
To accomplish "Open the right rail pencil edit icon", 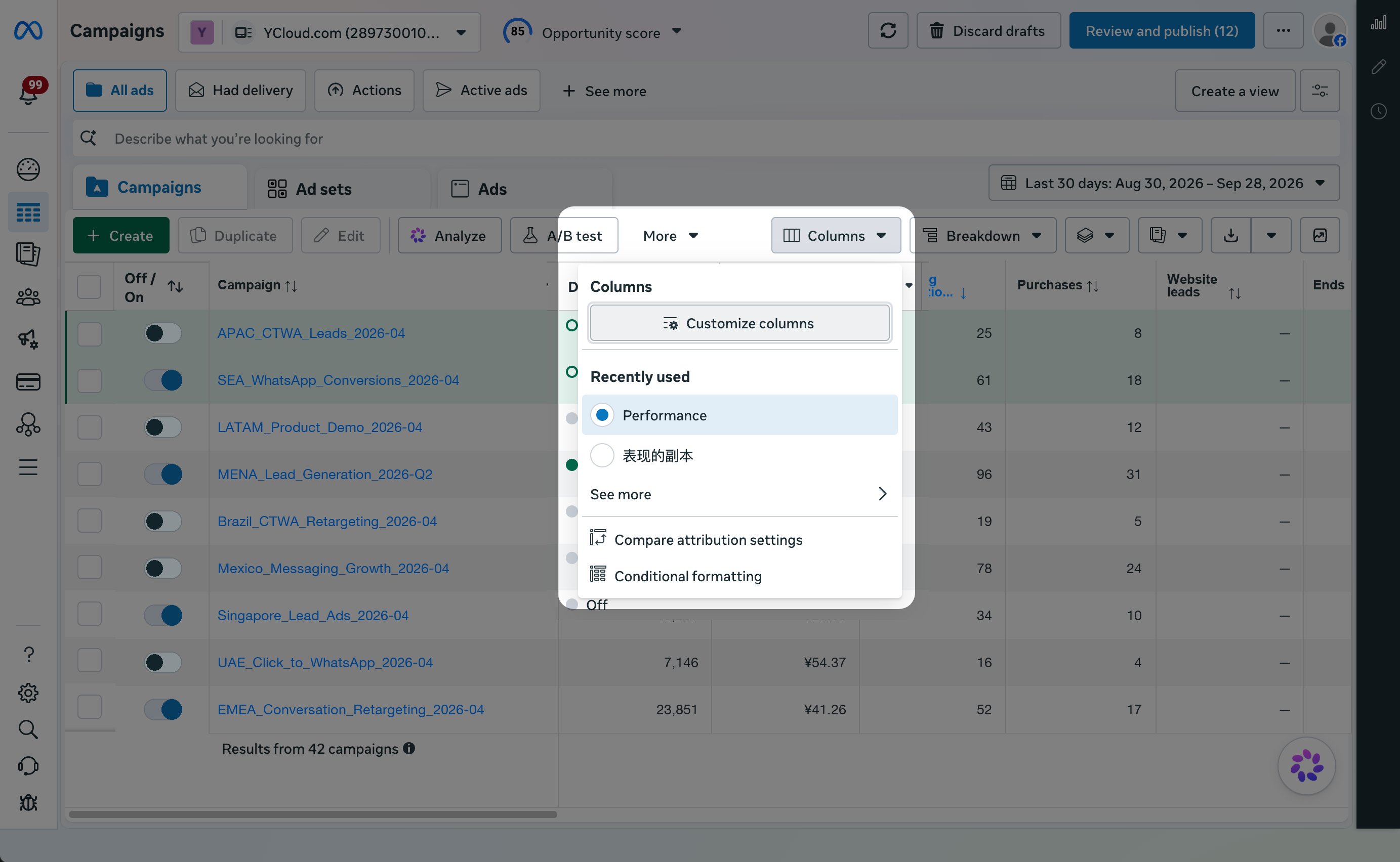I will [x=1378, y=67].
